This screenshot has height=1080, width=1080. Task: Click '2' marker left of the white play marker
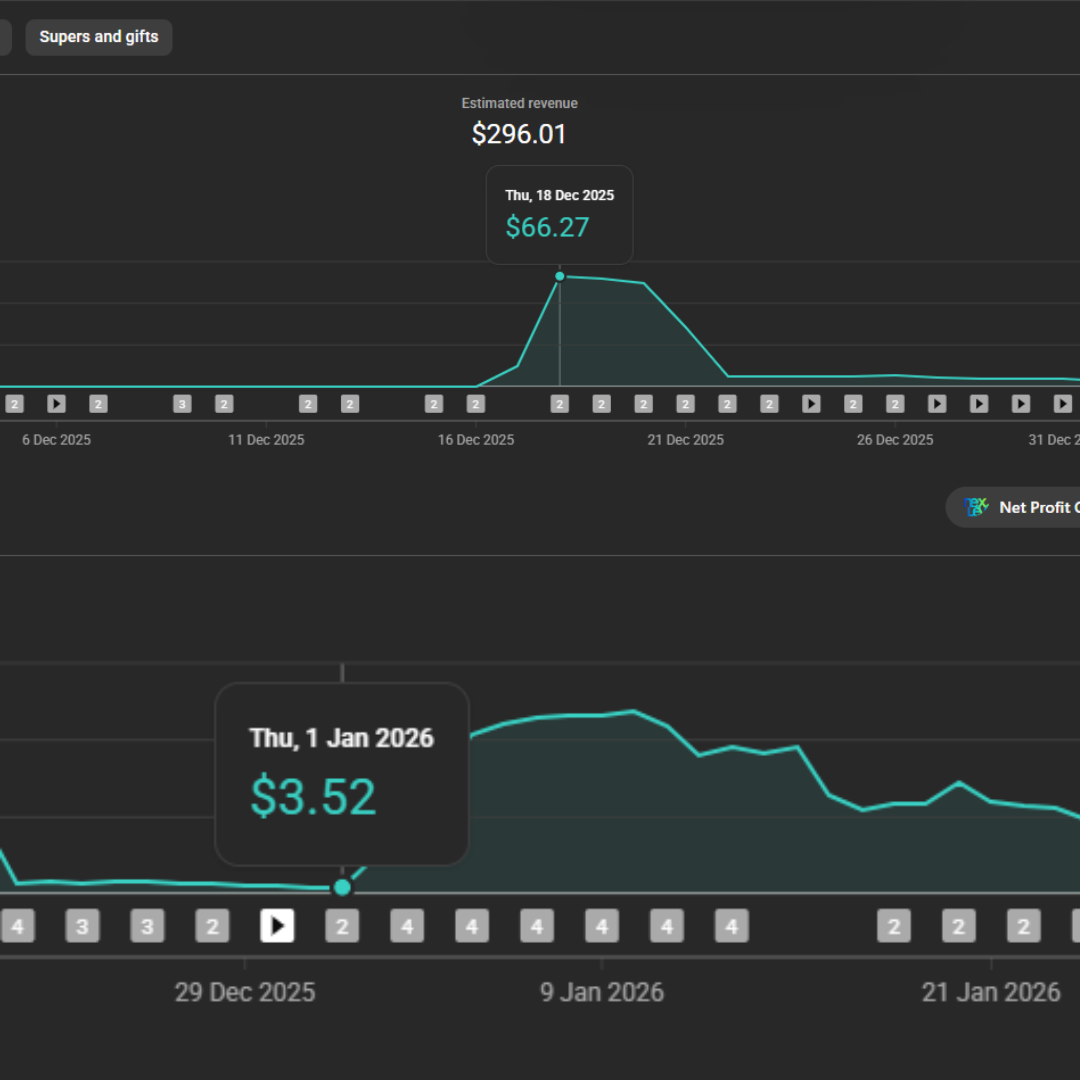pyautogui.click(x=212, y=926)
